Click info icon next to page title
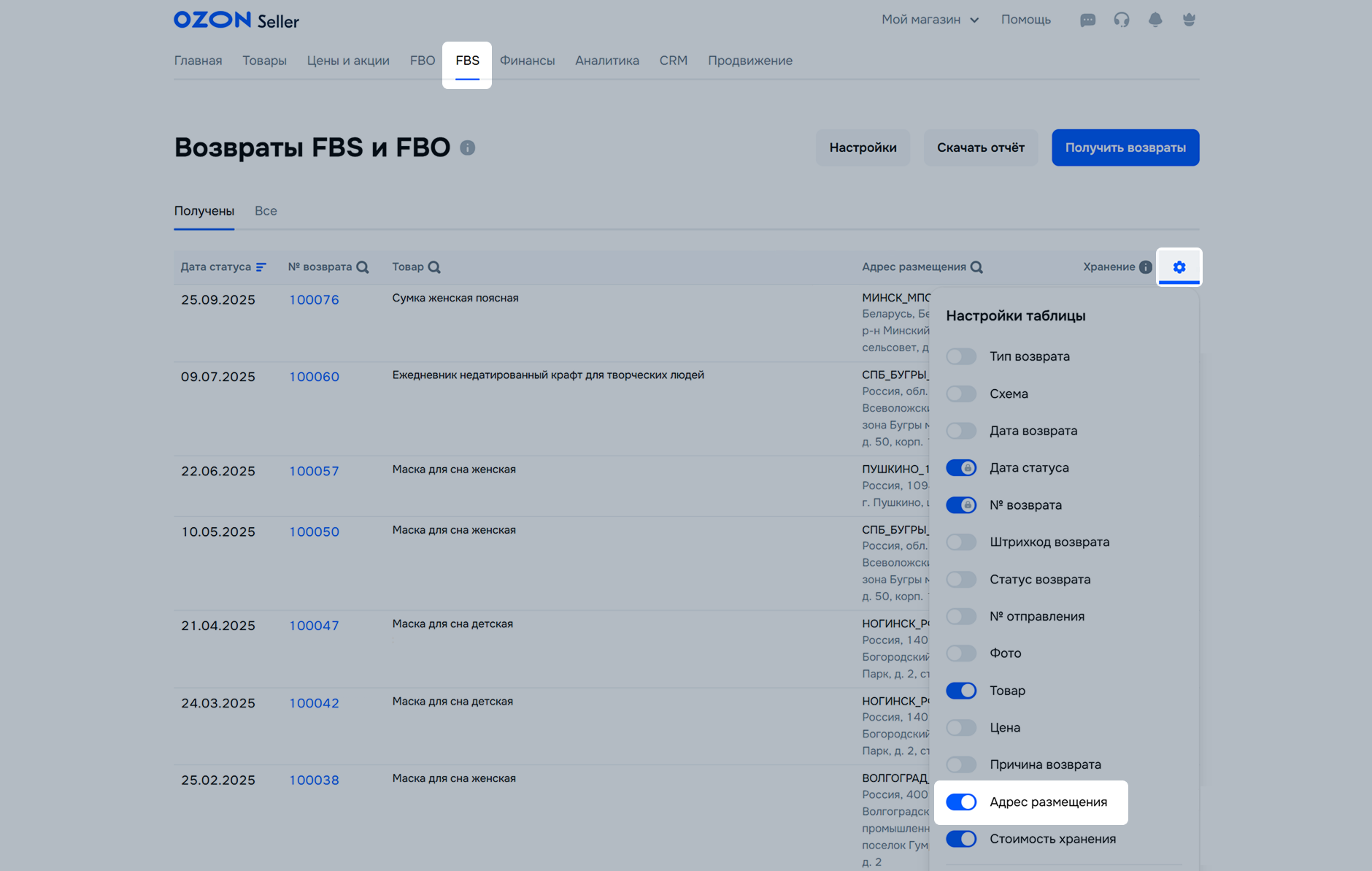This screenshot has width=1372, height=871. point(468,148)
